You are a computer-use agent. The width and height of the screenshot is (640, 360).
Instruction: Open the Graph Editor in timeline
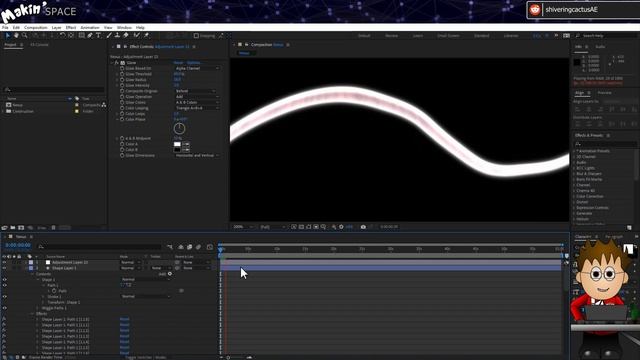[210, 247]
